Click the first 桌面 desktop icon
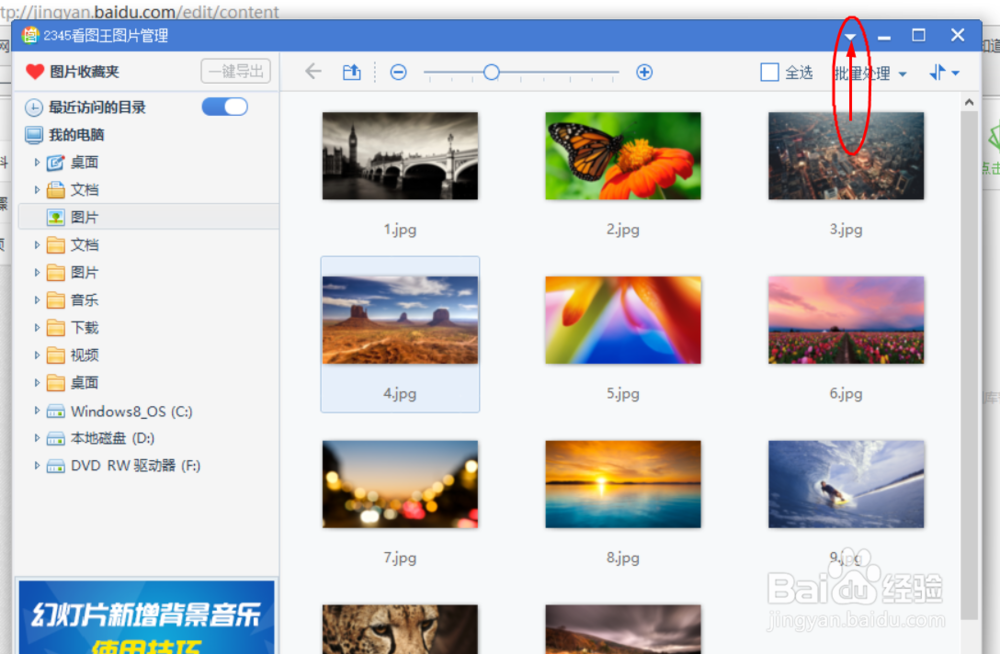The image size is (1000, 654). pos(56,162)
